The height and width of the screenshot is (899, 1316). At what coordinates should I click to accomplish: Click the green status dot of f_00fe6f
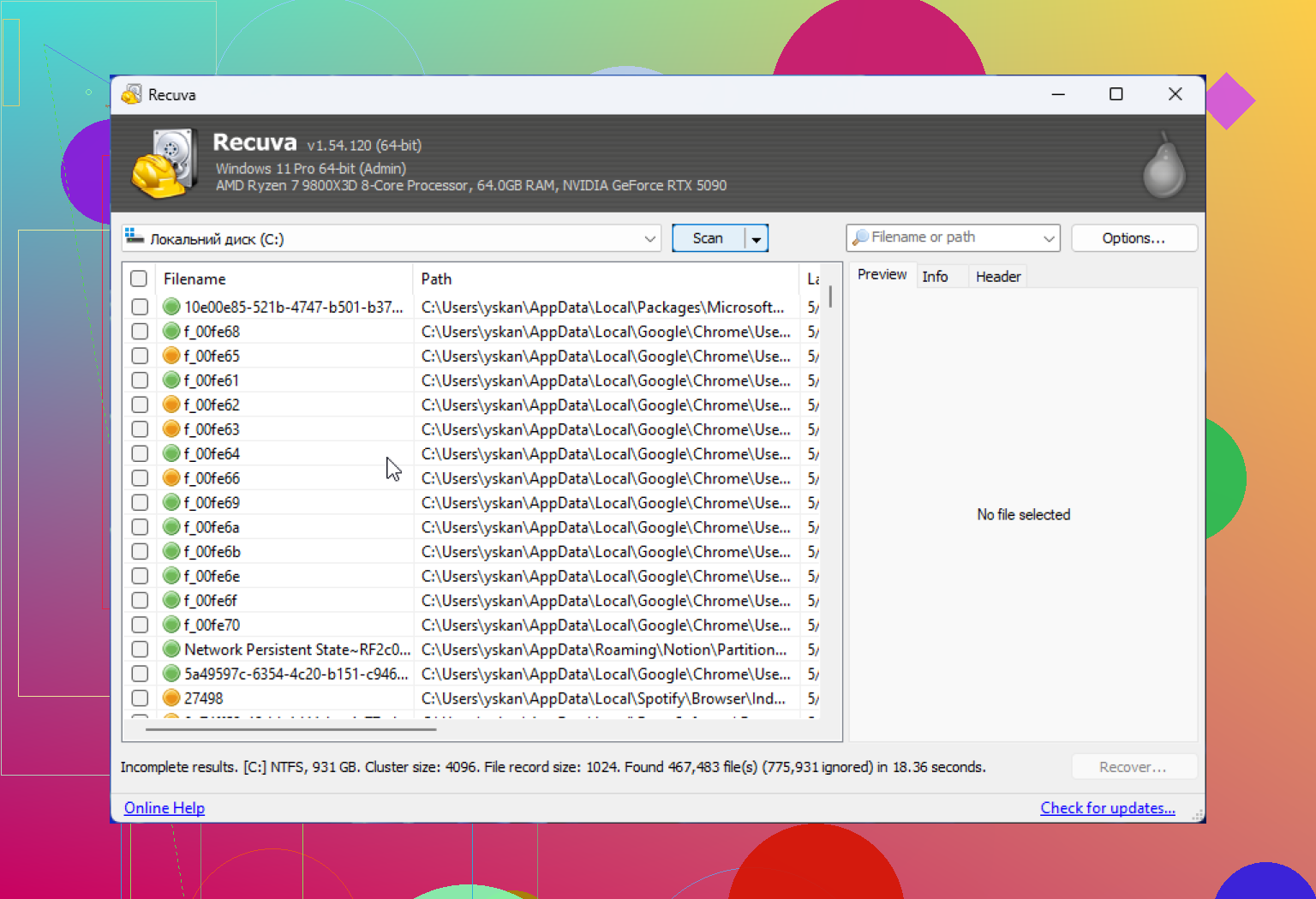[x=171, y=600]
